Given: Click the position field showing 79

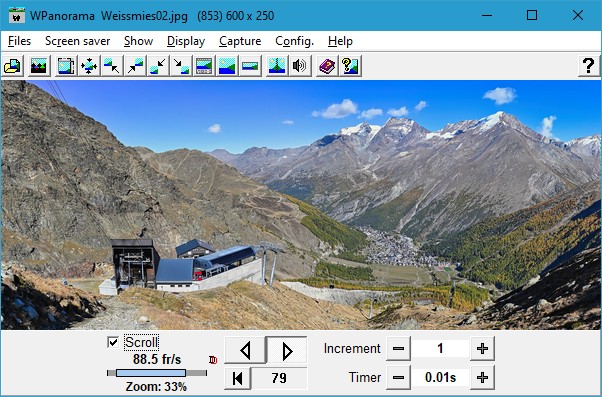Looking at the screenshot, I should (x=279, y=378).
